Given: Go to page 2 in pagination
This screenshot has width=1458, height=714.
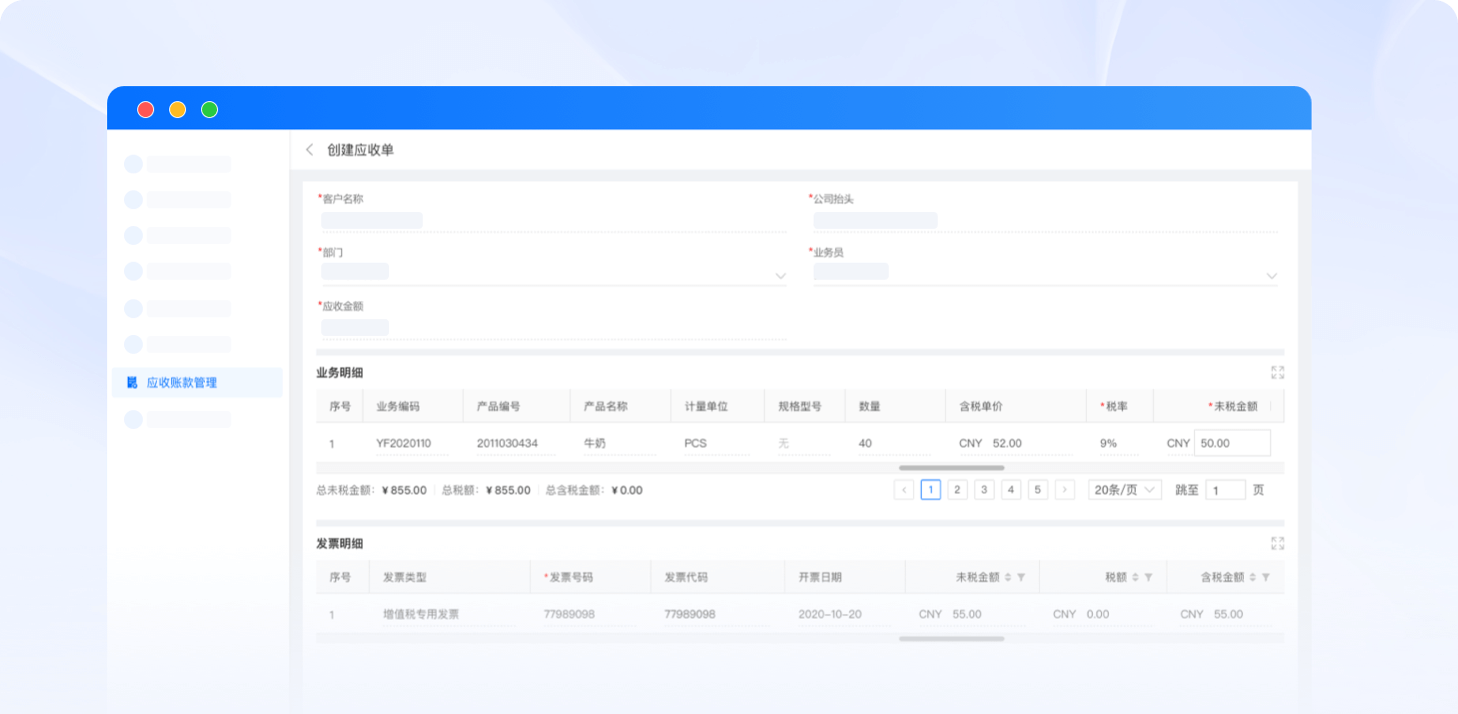Looking at the screenshot, I should 957,490.
